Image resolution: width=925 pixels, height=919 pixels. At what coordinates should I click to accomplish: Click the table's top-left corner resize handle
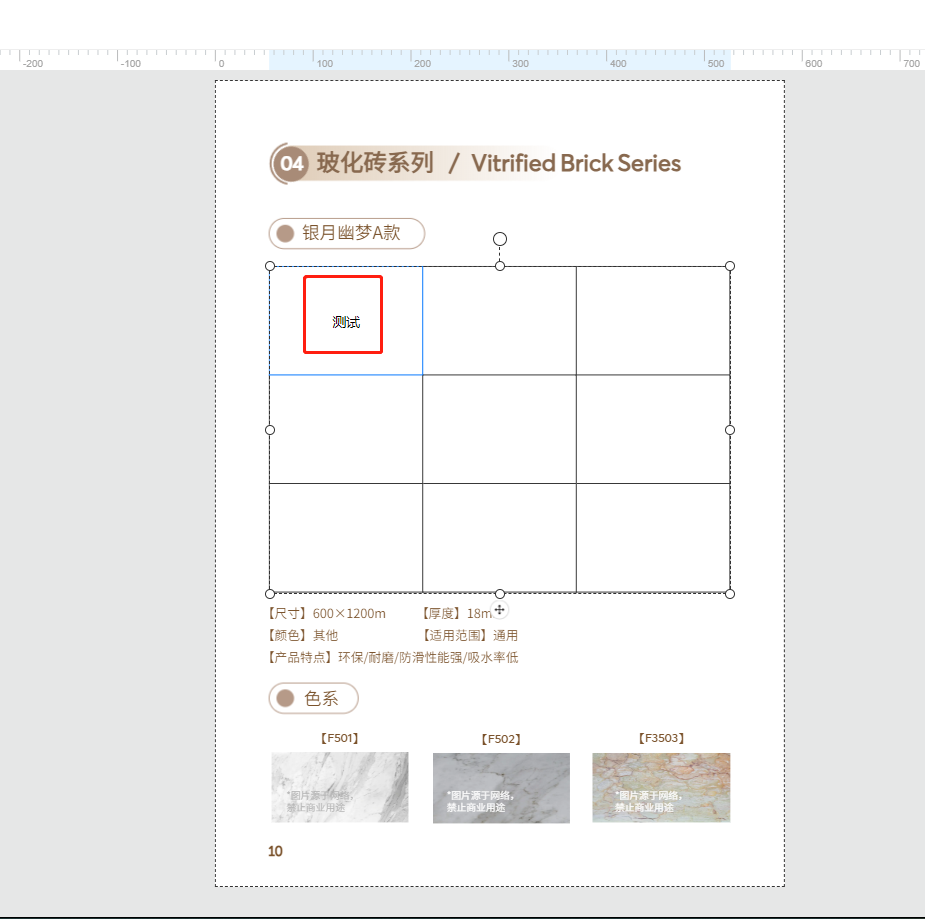[x=270, y=266]
